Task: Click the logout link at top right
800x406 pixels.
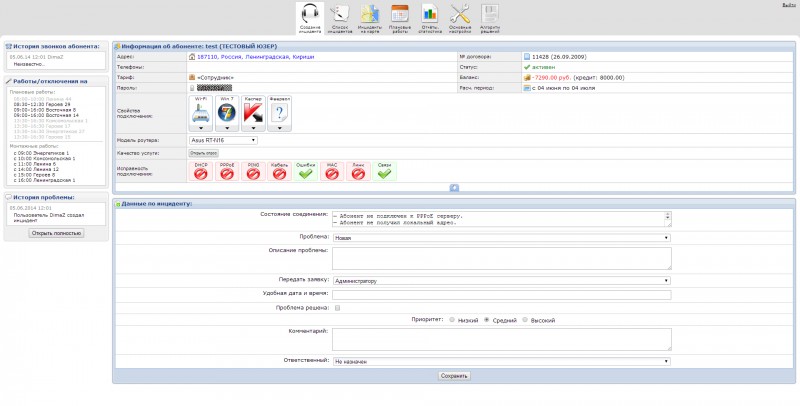Action: pos(789,4)
